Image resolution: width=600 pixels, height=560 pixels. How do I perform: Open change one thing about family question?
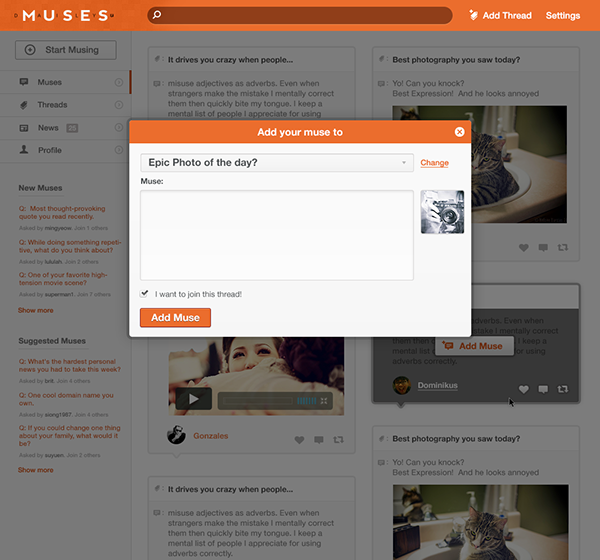coord(70,436)
